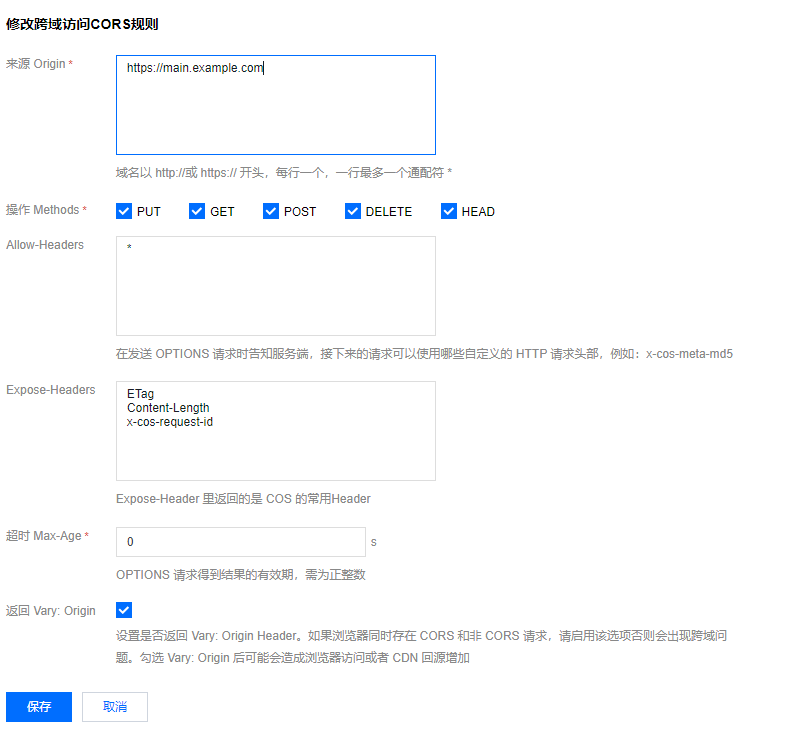The height and width of the screenshot is (732, 795).
Task: Click the 来源 Origin text area
Action: tap(276, 105)
